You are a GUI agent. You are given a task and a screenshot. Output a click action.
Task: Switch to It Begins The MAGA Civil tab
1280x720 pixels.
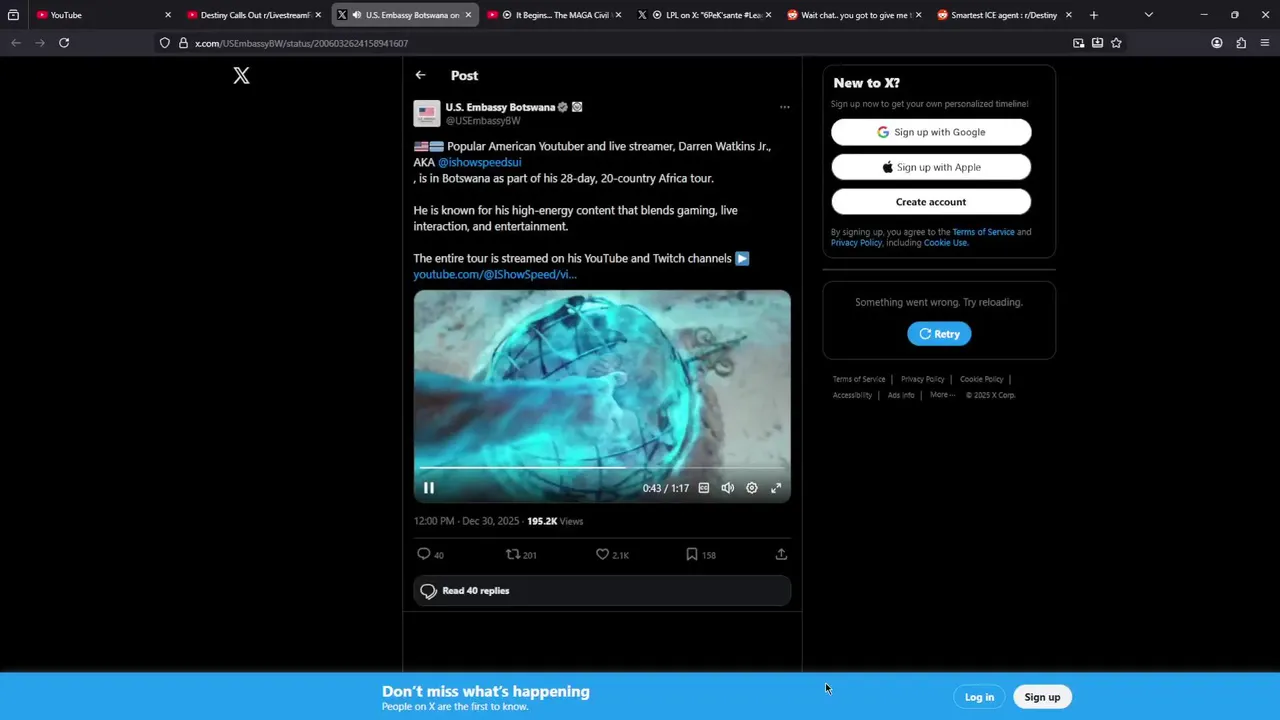click(x=554, y=15)
